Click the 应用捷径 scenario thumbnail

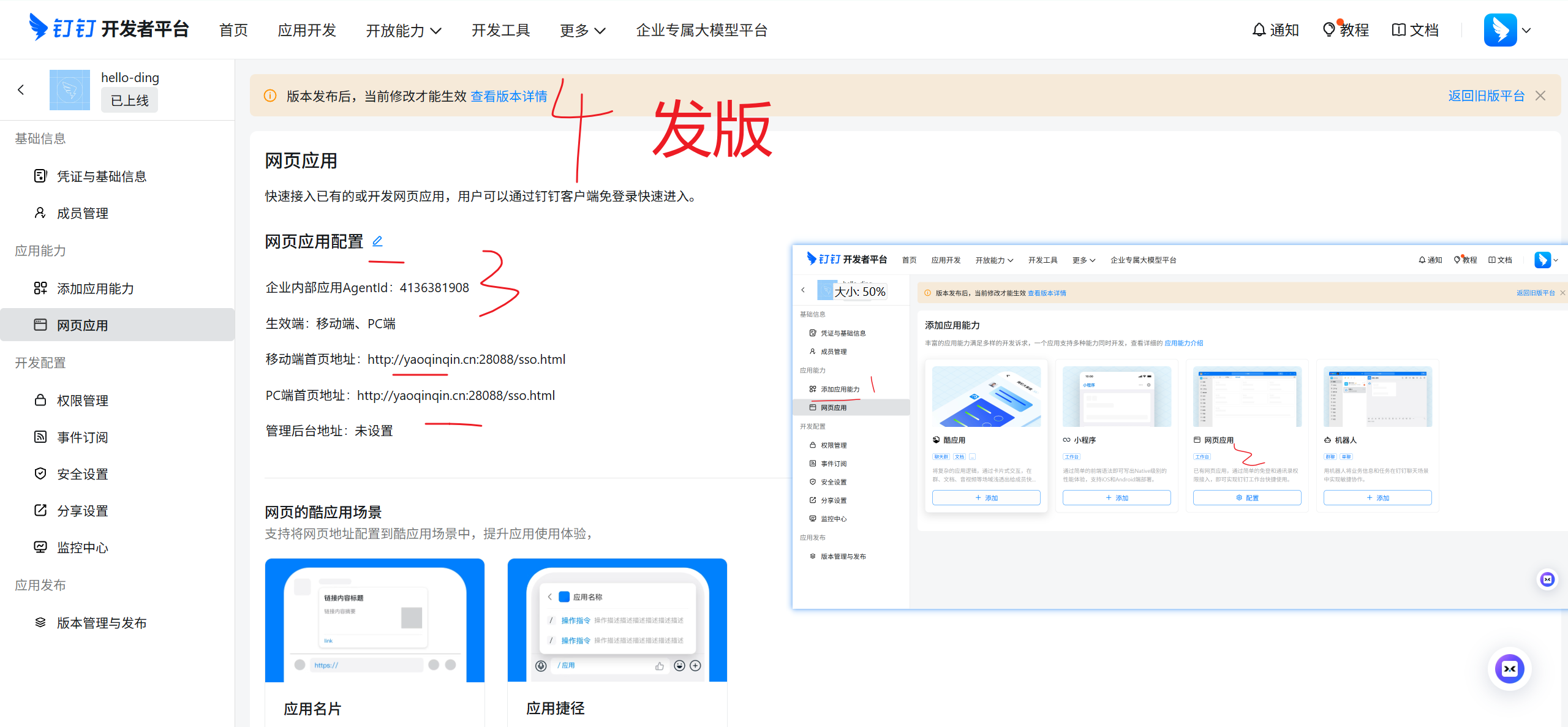pos(617,620)
